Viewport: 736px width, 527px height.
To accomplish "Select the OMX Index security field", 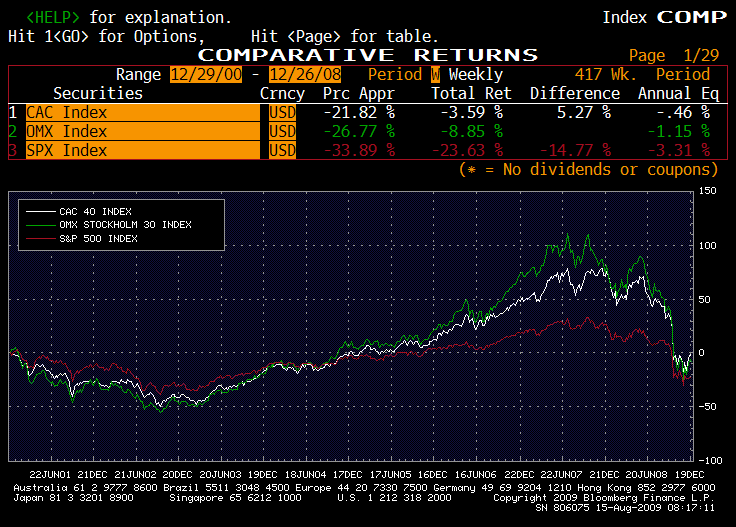I will click(x=143, y=131).
